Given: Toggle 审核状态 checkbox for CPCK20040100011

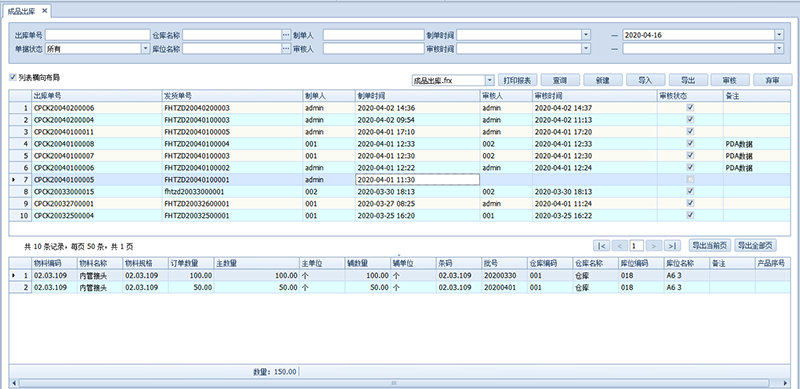Looking at the screenshot, I should [x=690, y=132].
